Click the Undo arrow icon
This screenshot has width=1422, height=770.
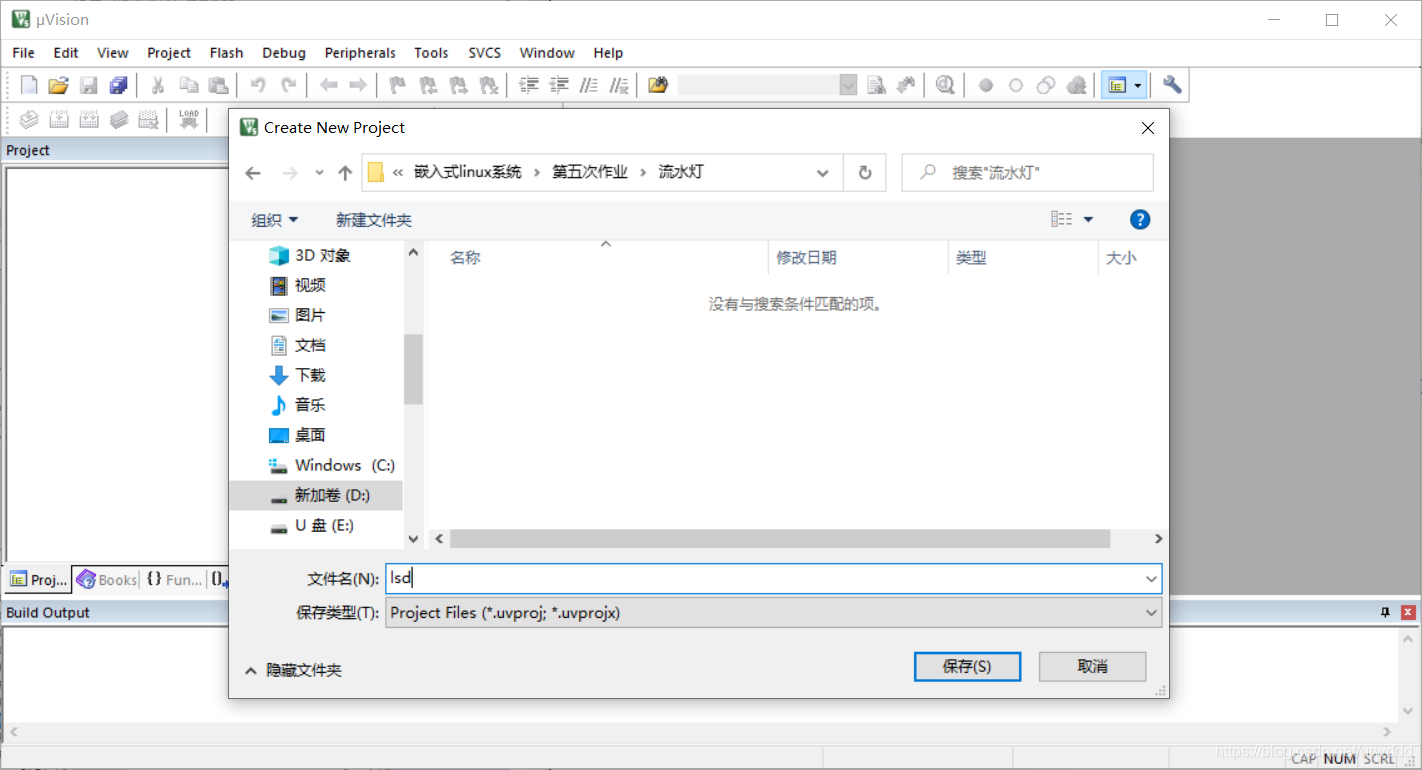pos(258,85)
